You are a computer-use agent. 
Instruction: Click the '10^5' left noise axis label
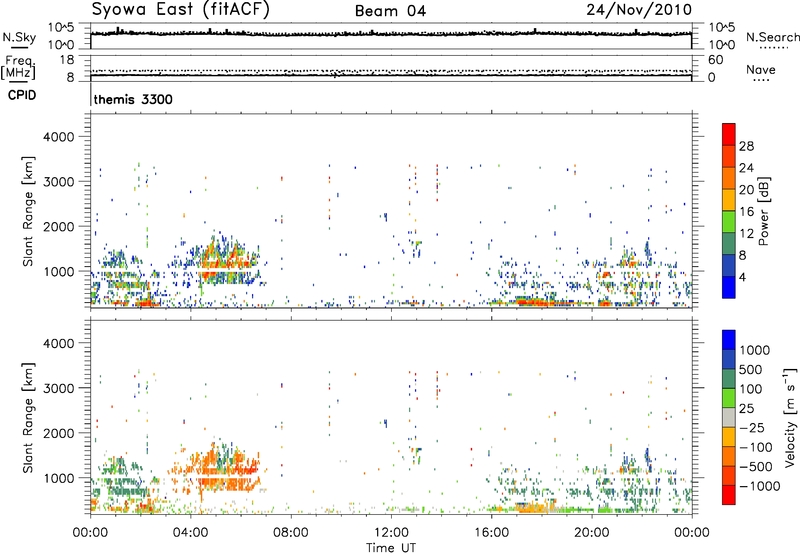61,28
